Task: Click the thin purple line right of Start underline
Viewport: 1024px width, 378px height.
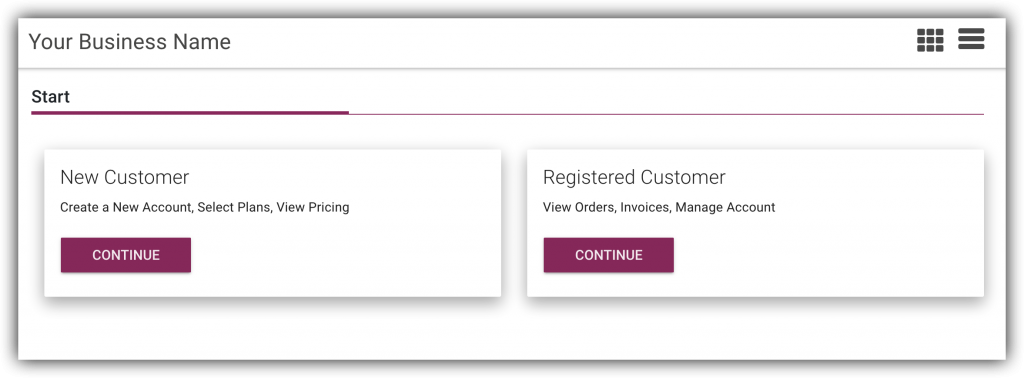Action: pos(666,114)
